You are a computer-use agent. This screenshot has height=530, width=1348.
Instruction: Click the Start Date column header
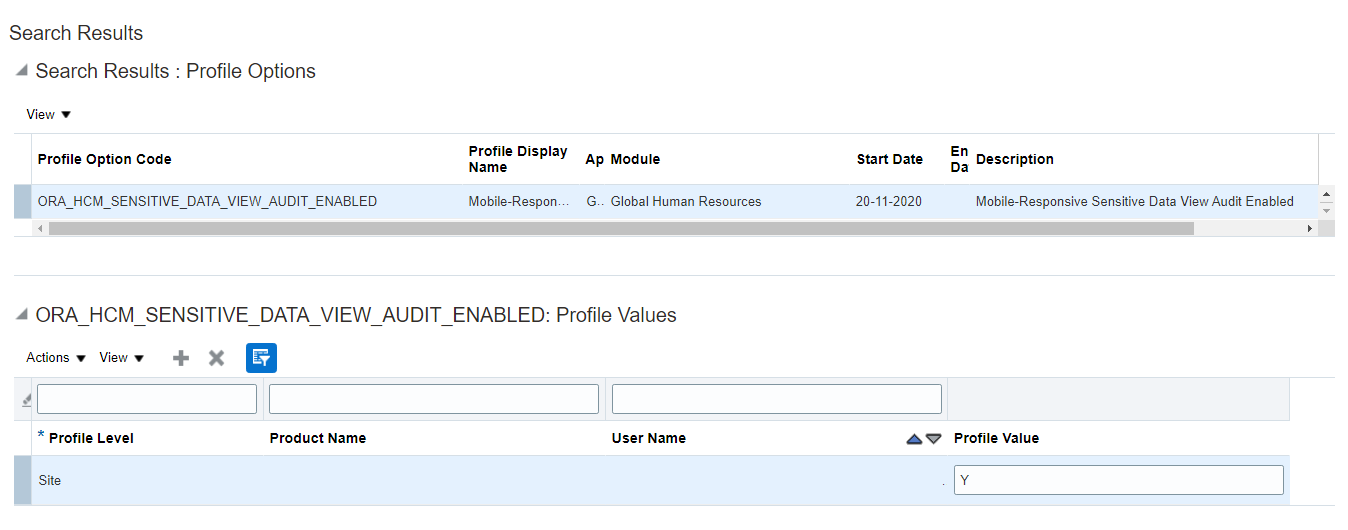click(x=889, y=159)
